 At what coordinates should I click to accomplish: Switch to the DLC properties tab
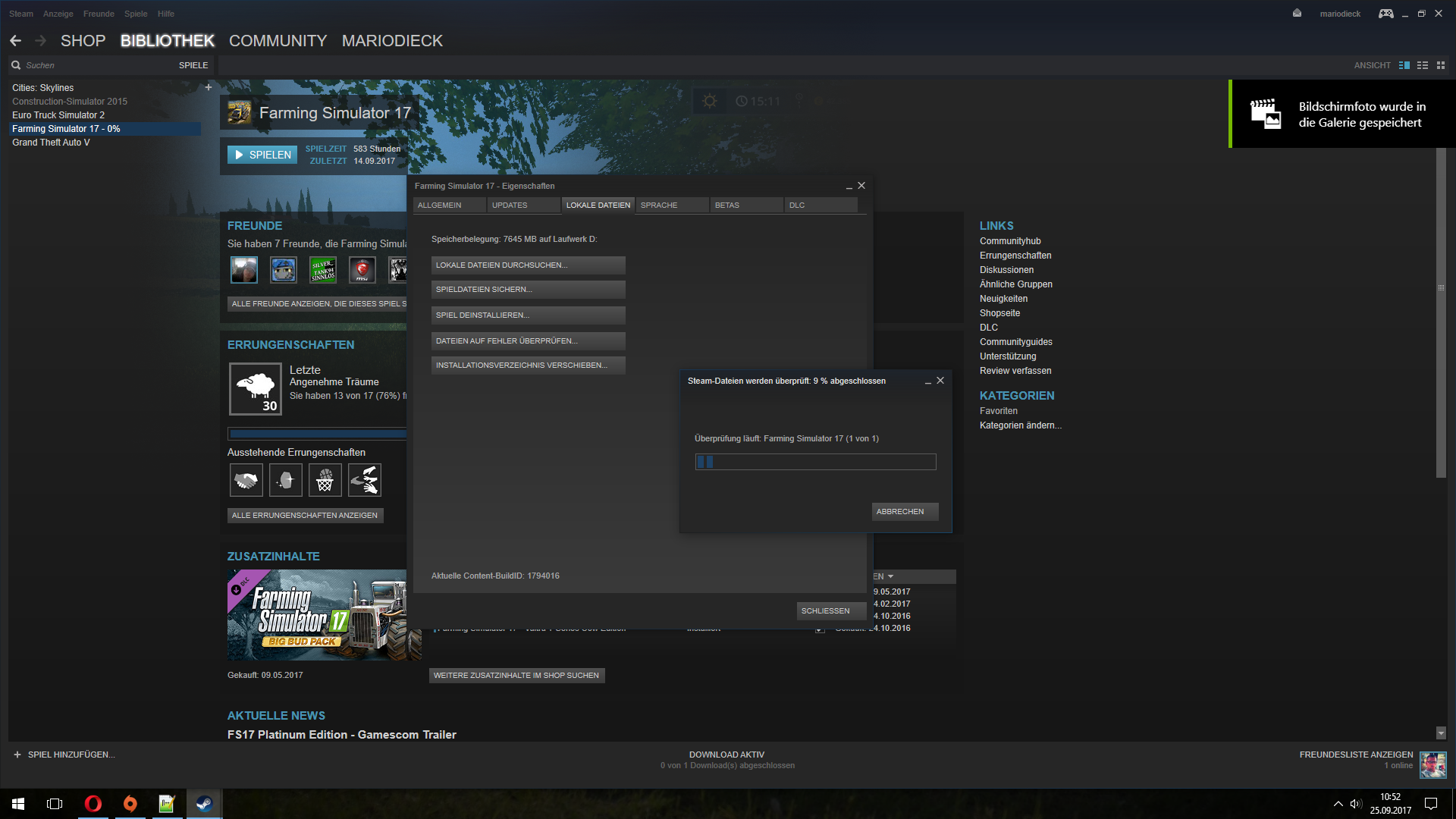(821, 205)
